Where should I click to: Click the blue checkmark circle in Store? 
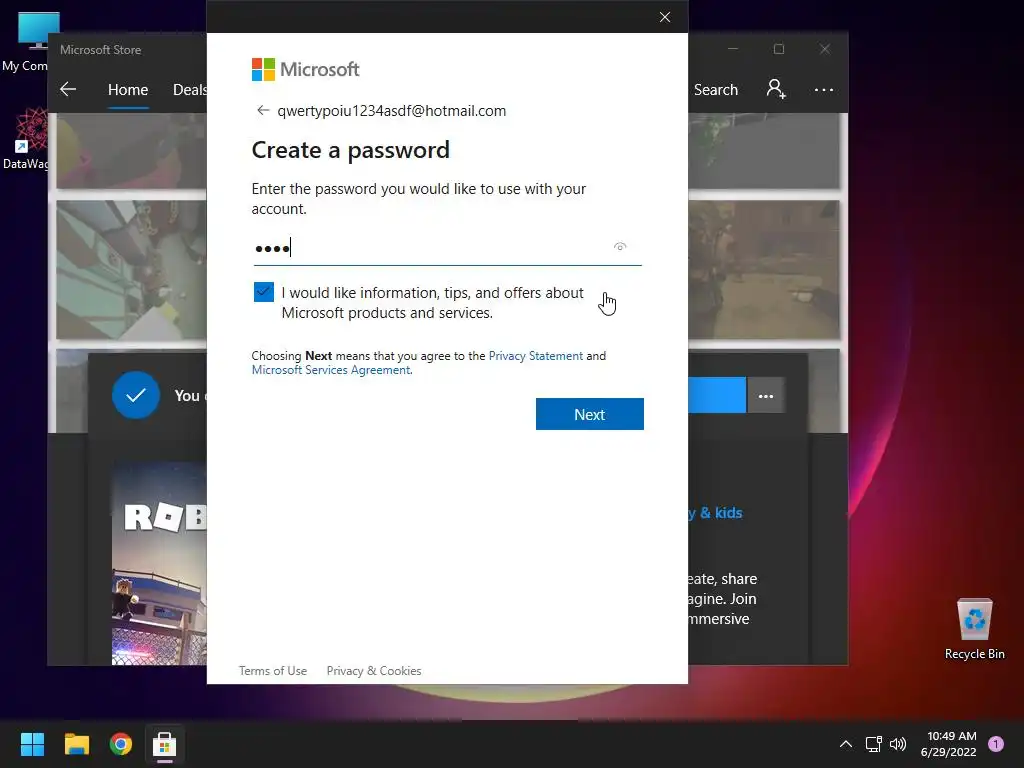tap(136, 395)
